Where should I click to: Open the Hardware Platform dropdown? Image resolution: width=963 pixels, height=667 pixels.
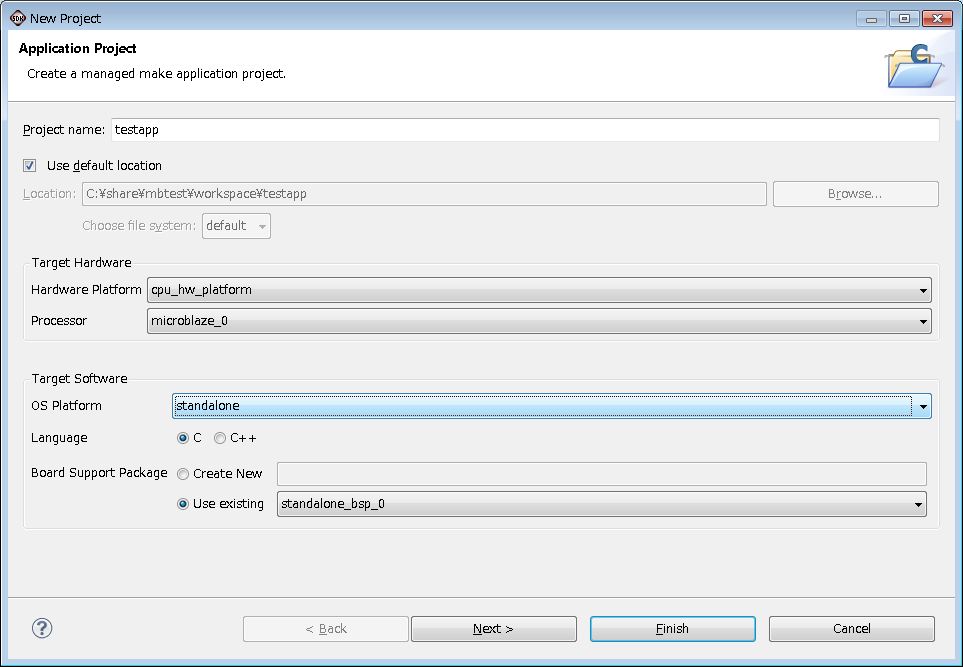pyautogui.click(x=923, y=291)
